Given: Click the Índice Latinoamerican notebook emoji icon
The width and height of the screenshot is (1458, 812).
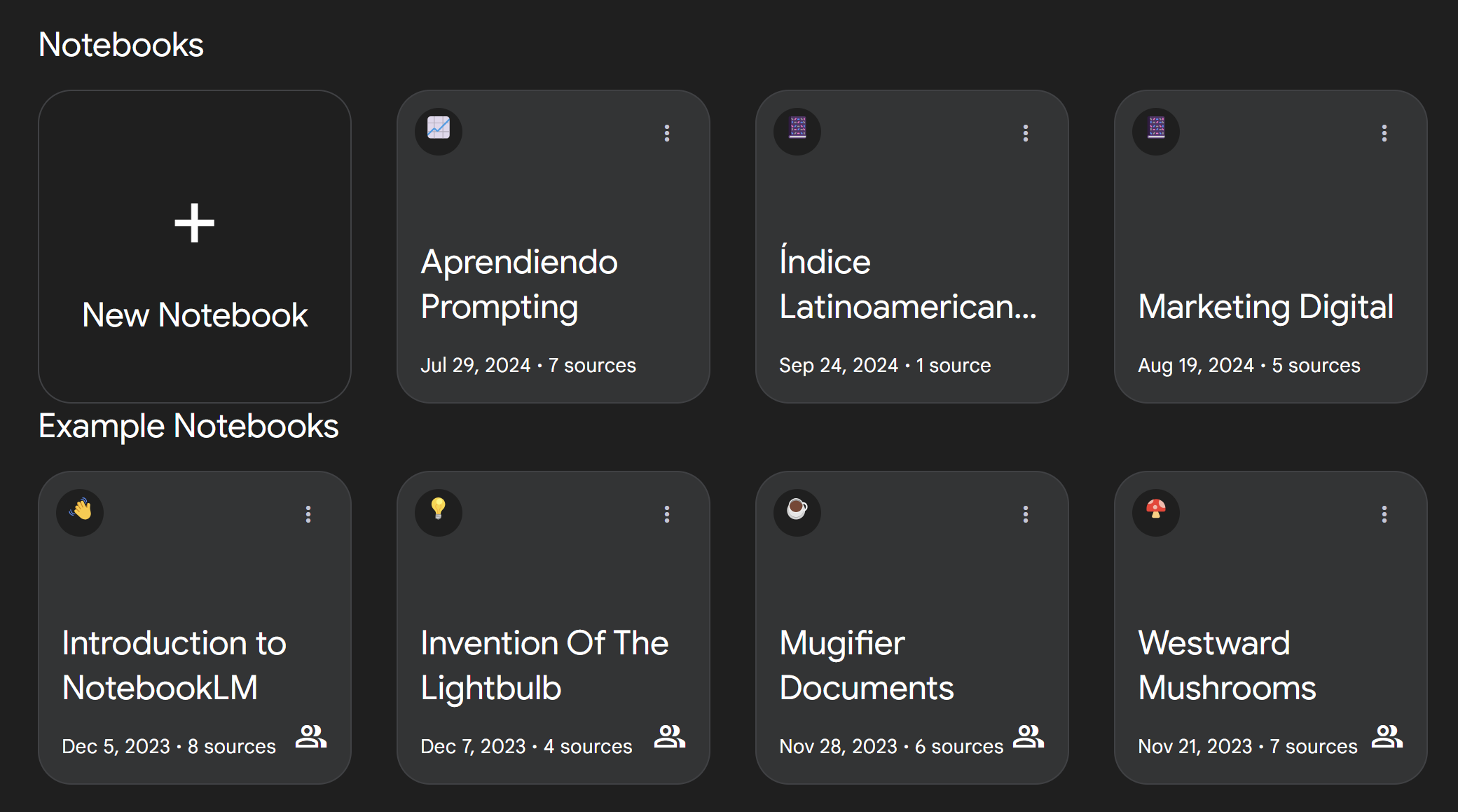Looking at the screenshot, I should click(797, 130).
